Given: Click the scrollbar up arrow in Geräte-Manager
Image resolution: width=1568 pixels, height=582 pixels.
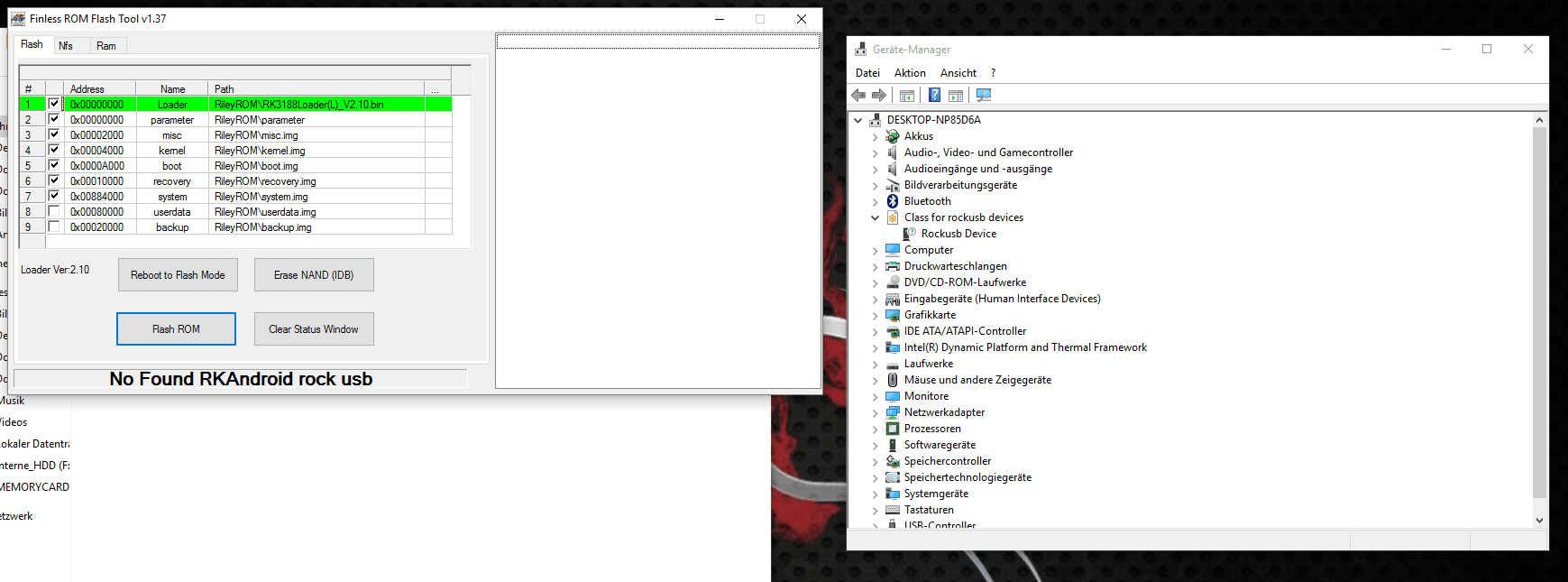Looking at the screenshot, I should tap(1539, 120).
